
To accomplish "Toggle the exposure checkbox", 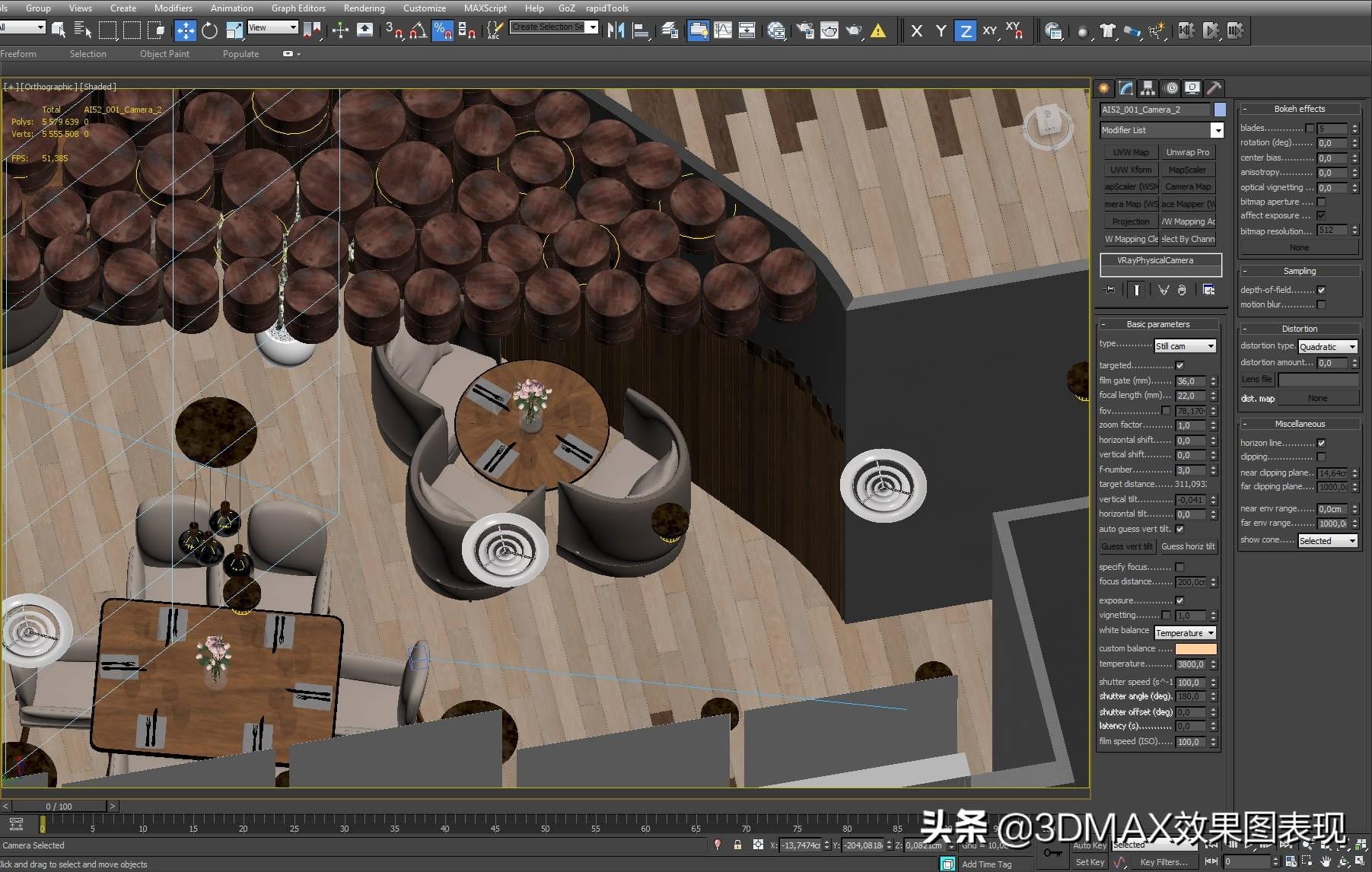I will [1179, 601].
